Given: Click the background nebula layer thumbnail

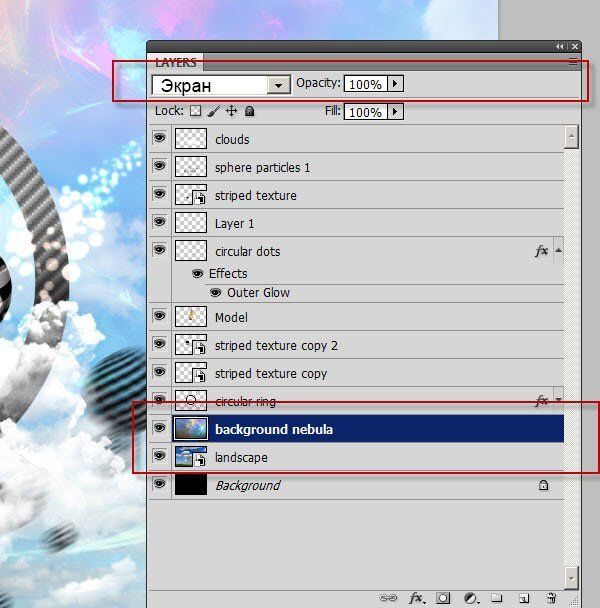Looking at the screenshot, I should [x=190, y=428].
